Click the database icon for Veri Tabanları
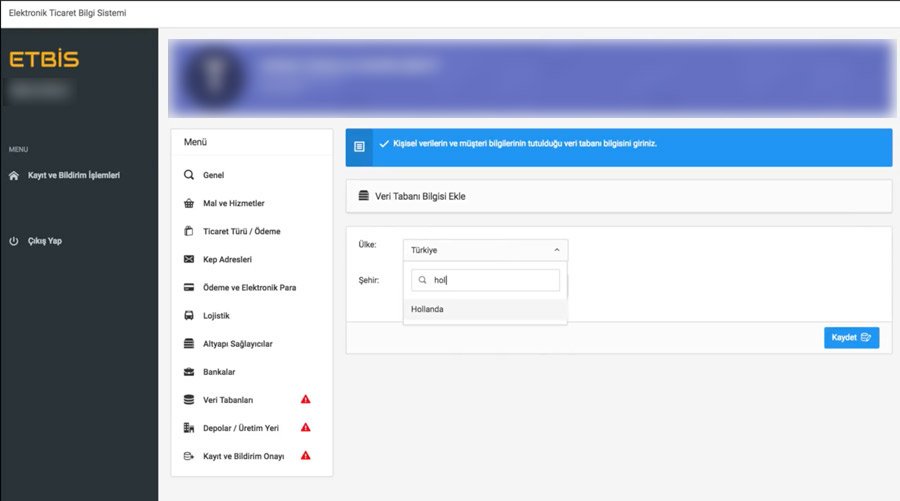Image resolution: width=900 pixels, height=501 pixels. (189, 399)
